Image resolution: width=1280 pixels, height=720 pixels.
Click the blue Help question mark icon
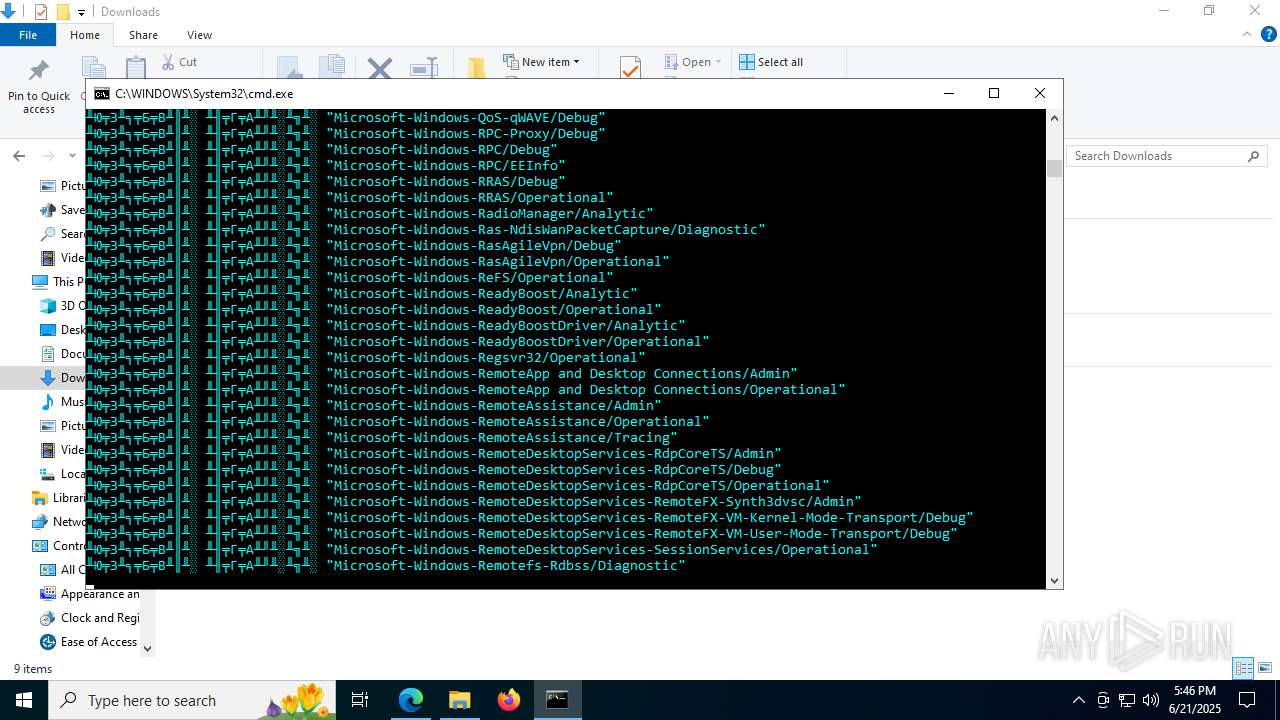coord(1268,35)
